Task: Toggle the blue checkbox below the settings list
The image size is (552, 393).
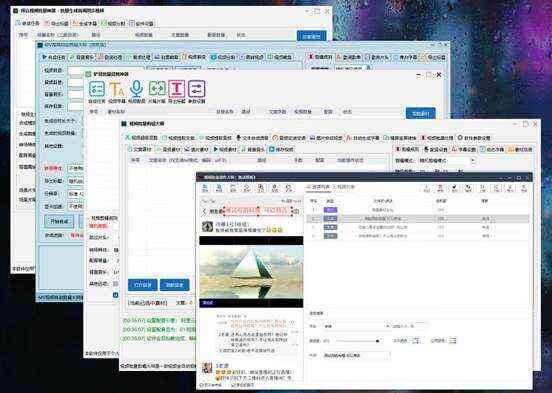Action: pyautogui.click(x=115, y=295)
